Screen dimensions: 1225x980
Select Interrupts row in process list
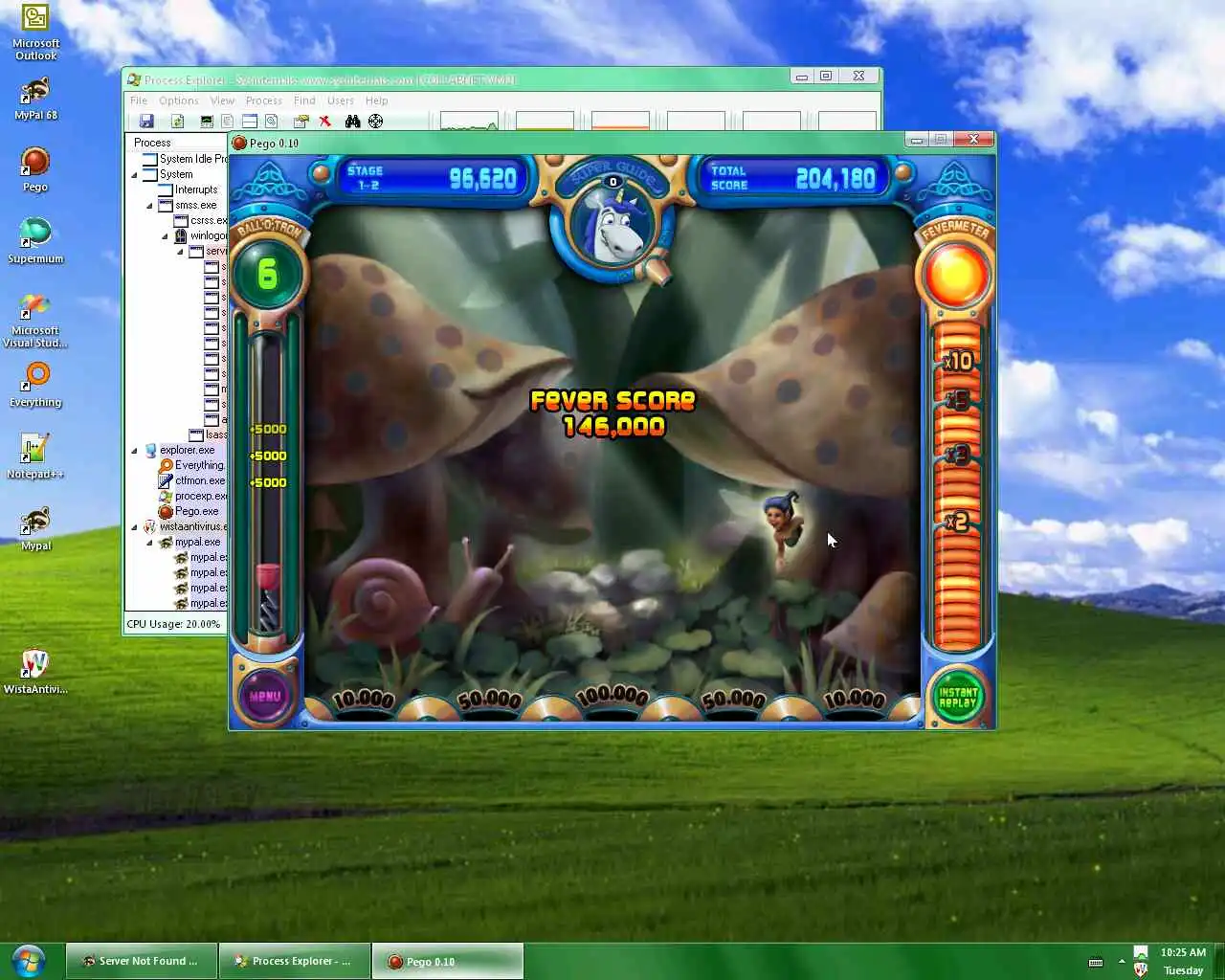point(188,190)
